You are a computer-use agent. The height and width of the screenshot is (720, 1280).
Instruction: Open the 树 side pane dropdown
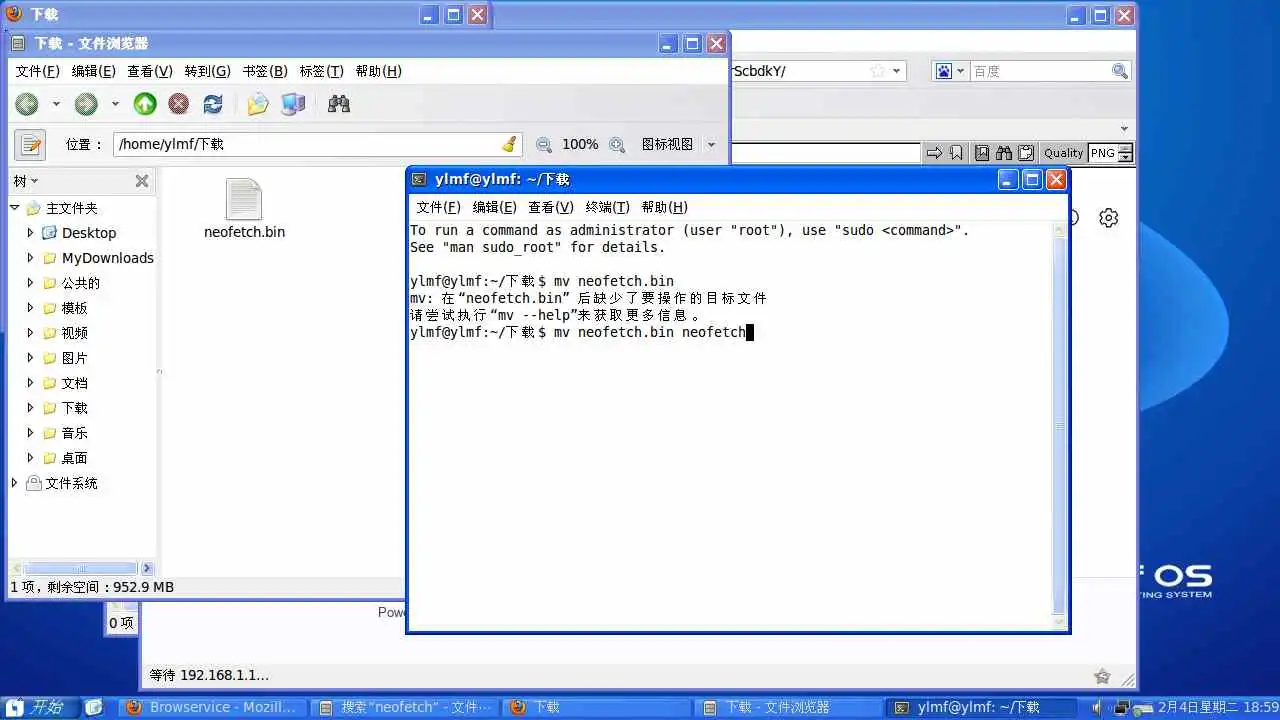26,181
